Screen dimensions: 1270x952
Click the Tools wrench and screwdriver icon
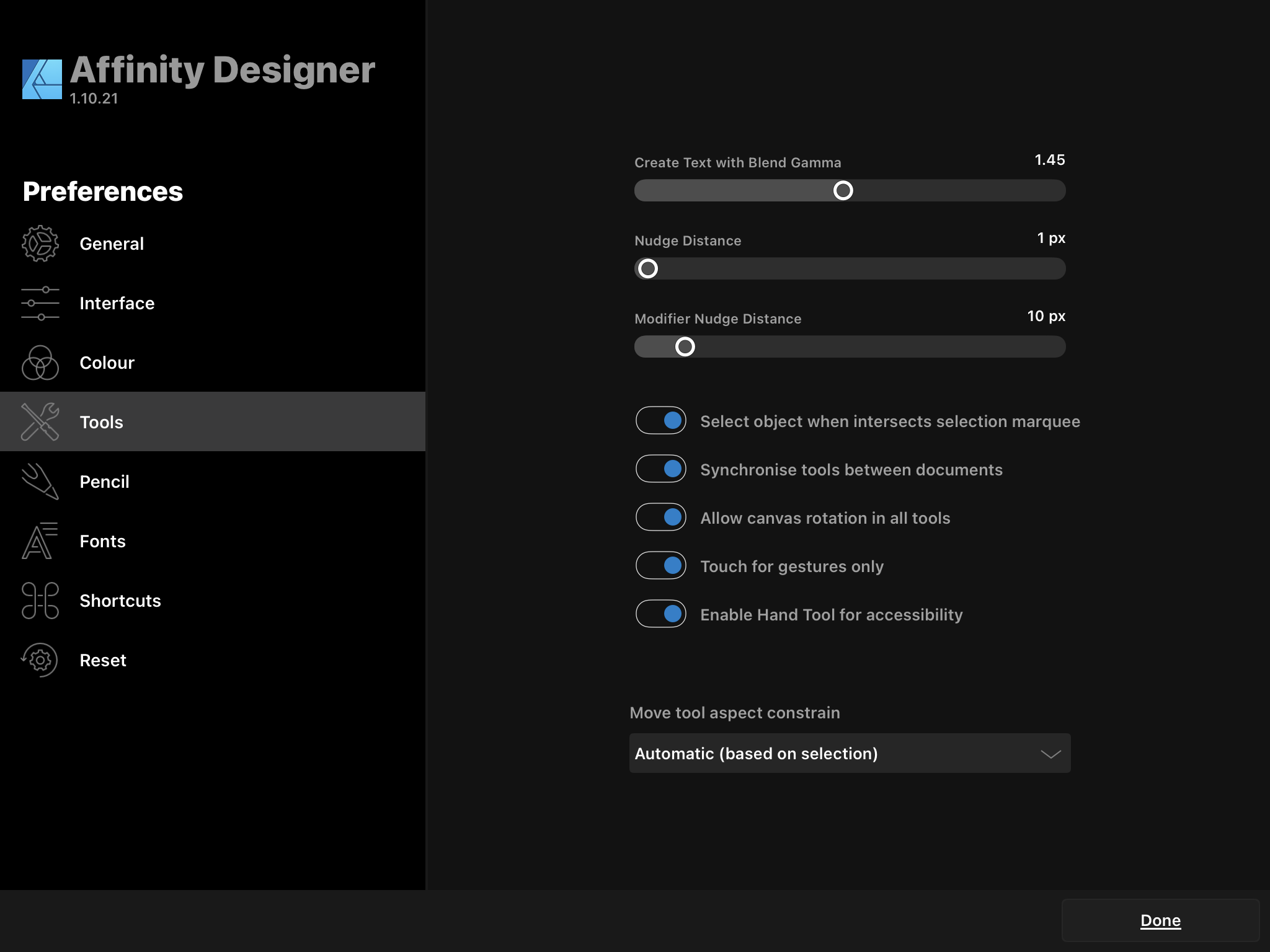pyautogui.click(x=40, y=422)
